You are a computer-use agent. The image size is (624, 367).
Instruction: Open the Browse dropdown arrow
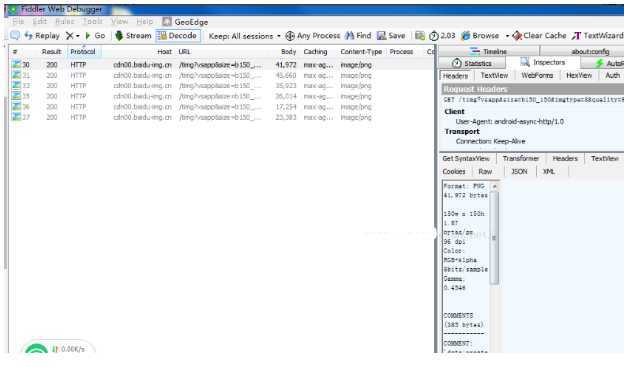(x=507, y=36)
